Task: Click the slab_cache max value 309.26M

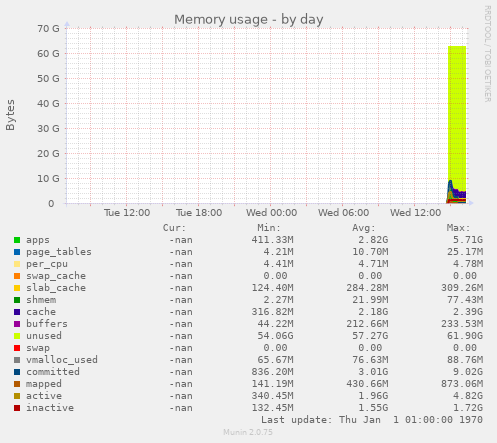Action: (x=462, y=288)
